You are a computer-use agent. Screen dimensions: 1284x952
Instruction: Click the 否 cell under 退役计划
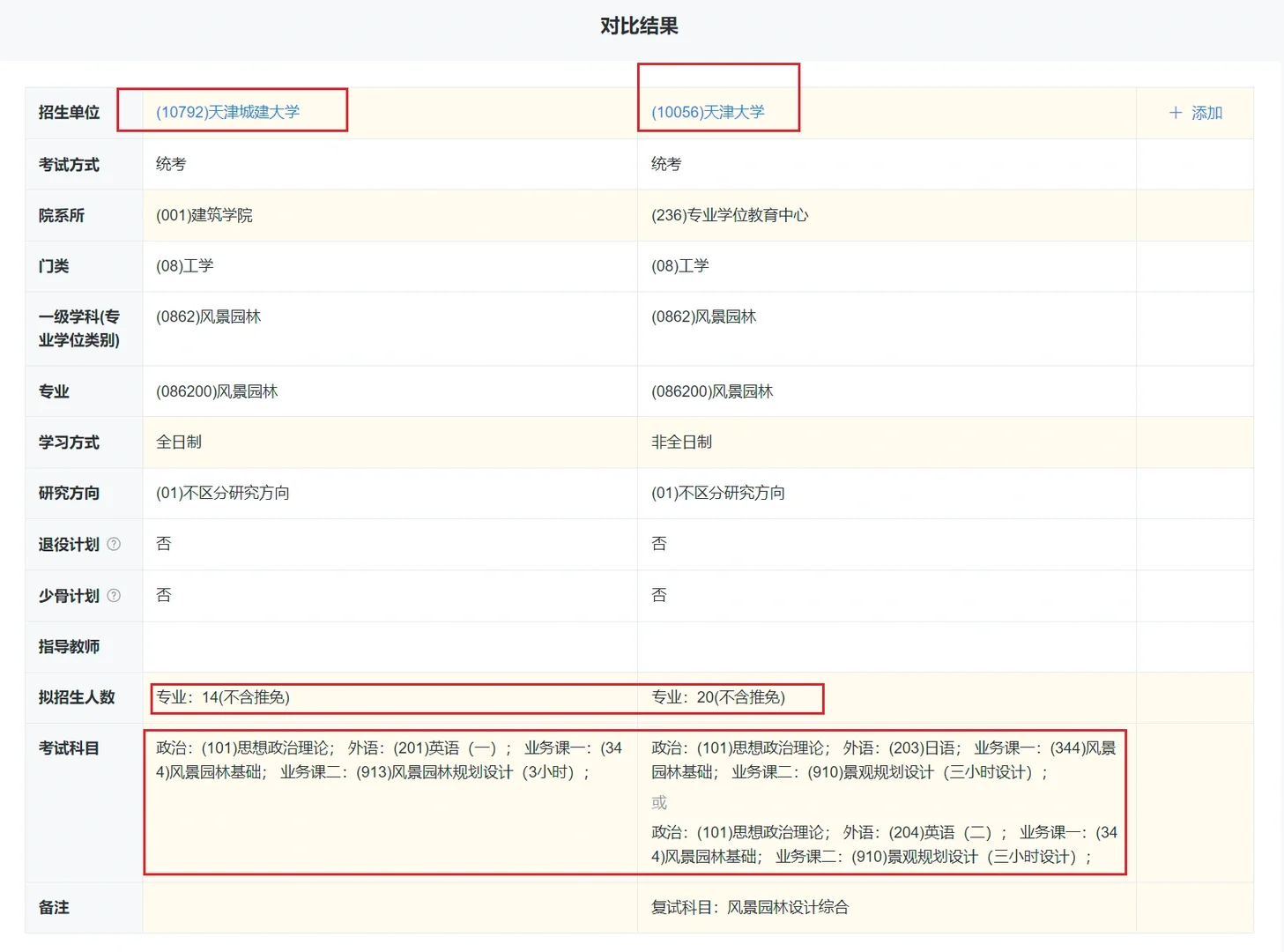[x=164, y=544]
